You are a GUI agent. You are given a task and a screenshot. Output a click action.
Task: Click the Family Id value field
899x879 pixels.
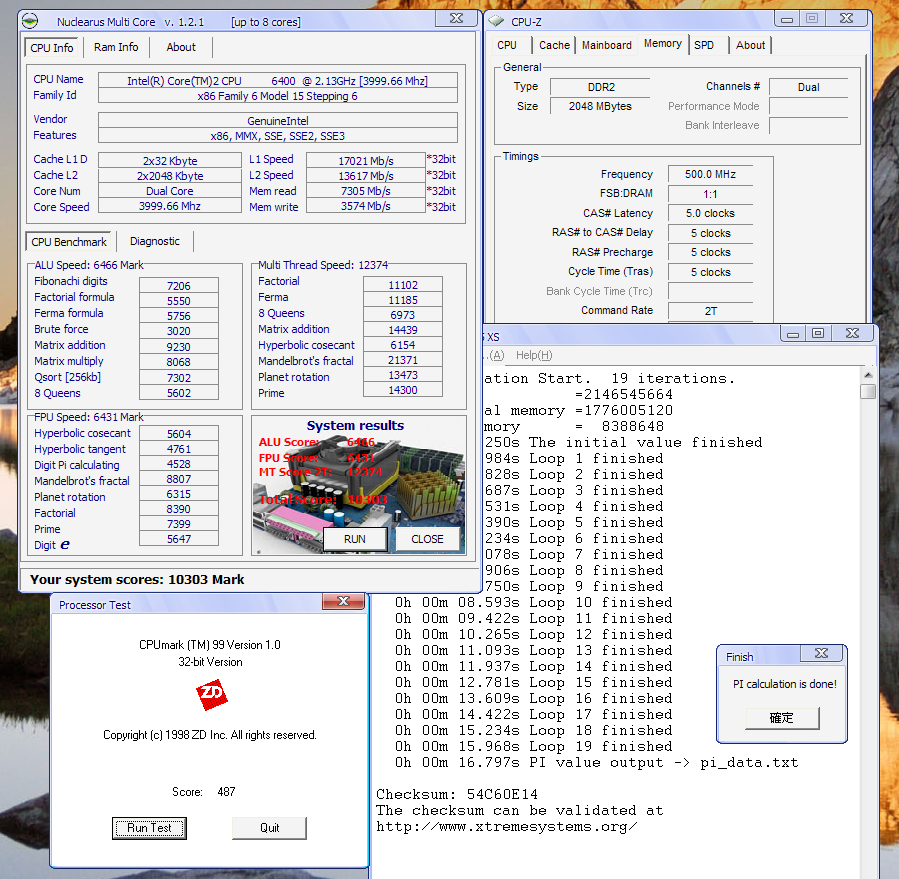pyautogui.click(x=277, y=96)
